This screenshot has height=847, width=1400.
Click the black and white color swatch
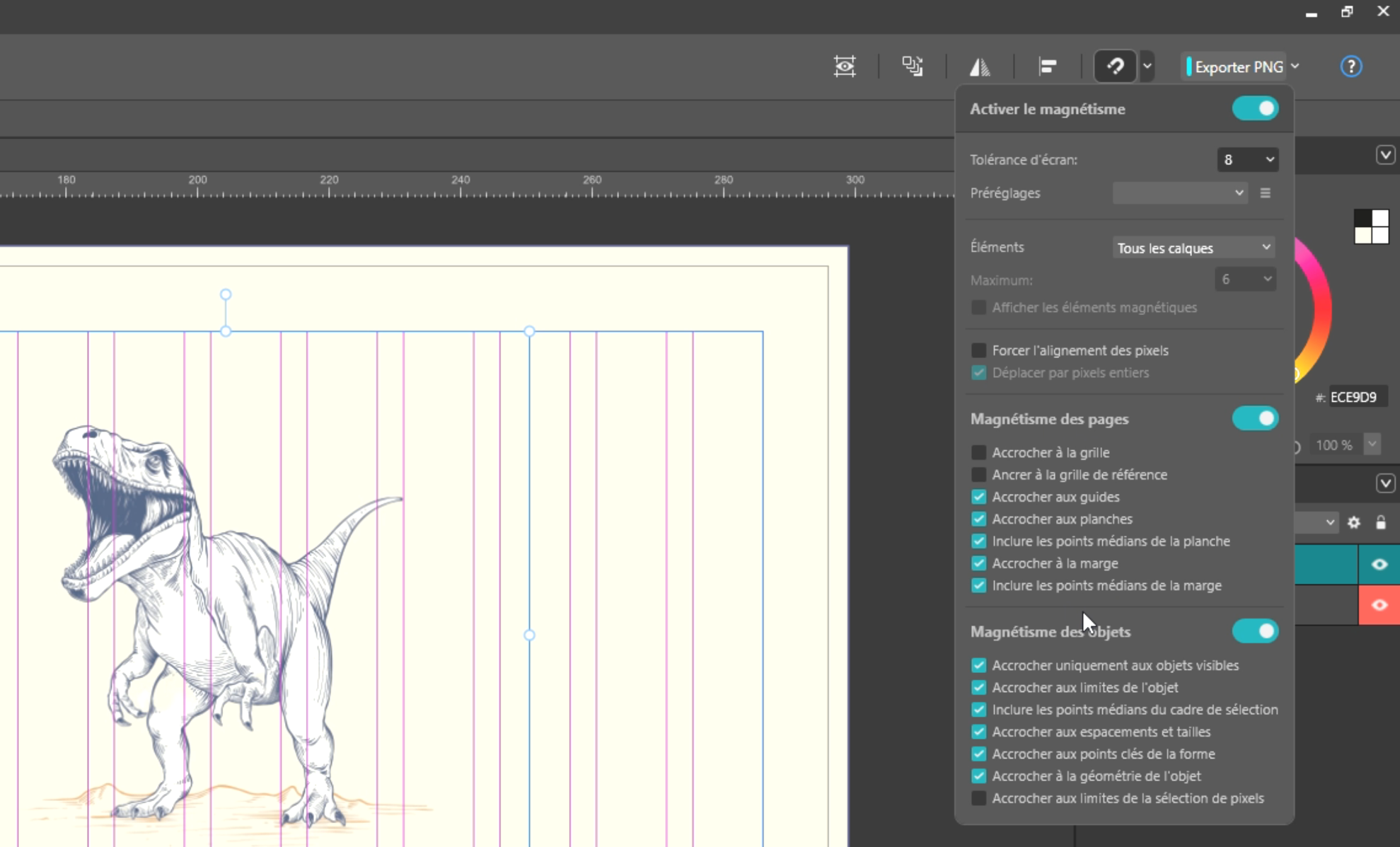pyautogui.click(x=1371, y=226)
